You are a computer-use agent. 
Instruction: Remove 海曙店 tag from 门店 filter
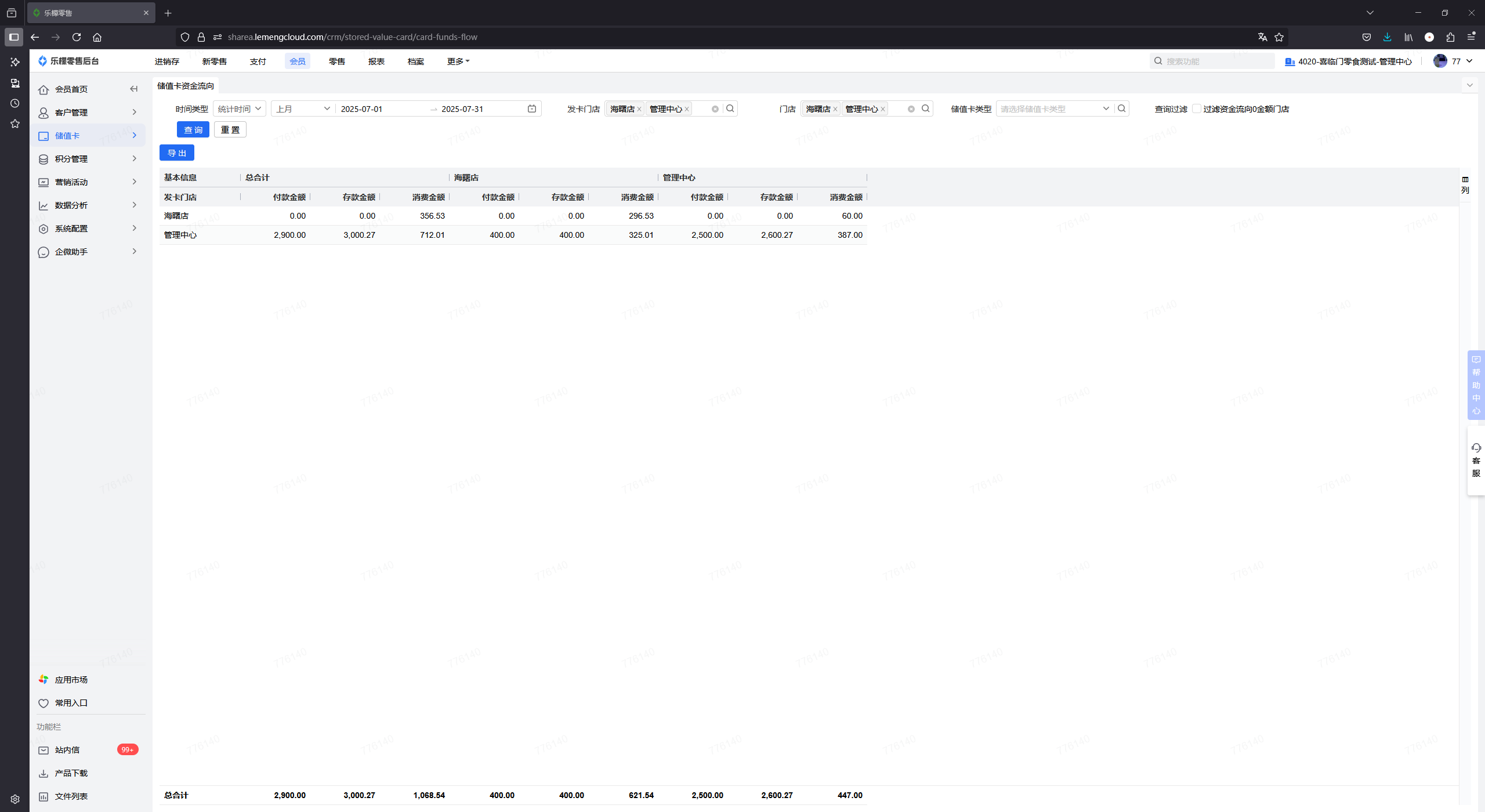(835, 109)
